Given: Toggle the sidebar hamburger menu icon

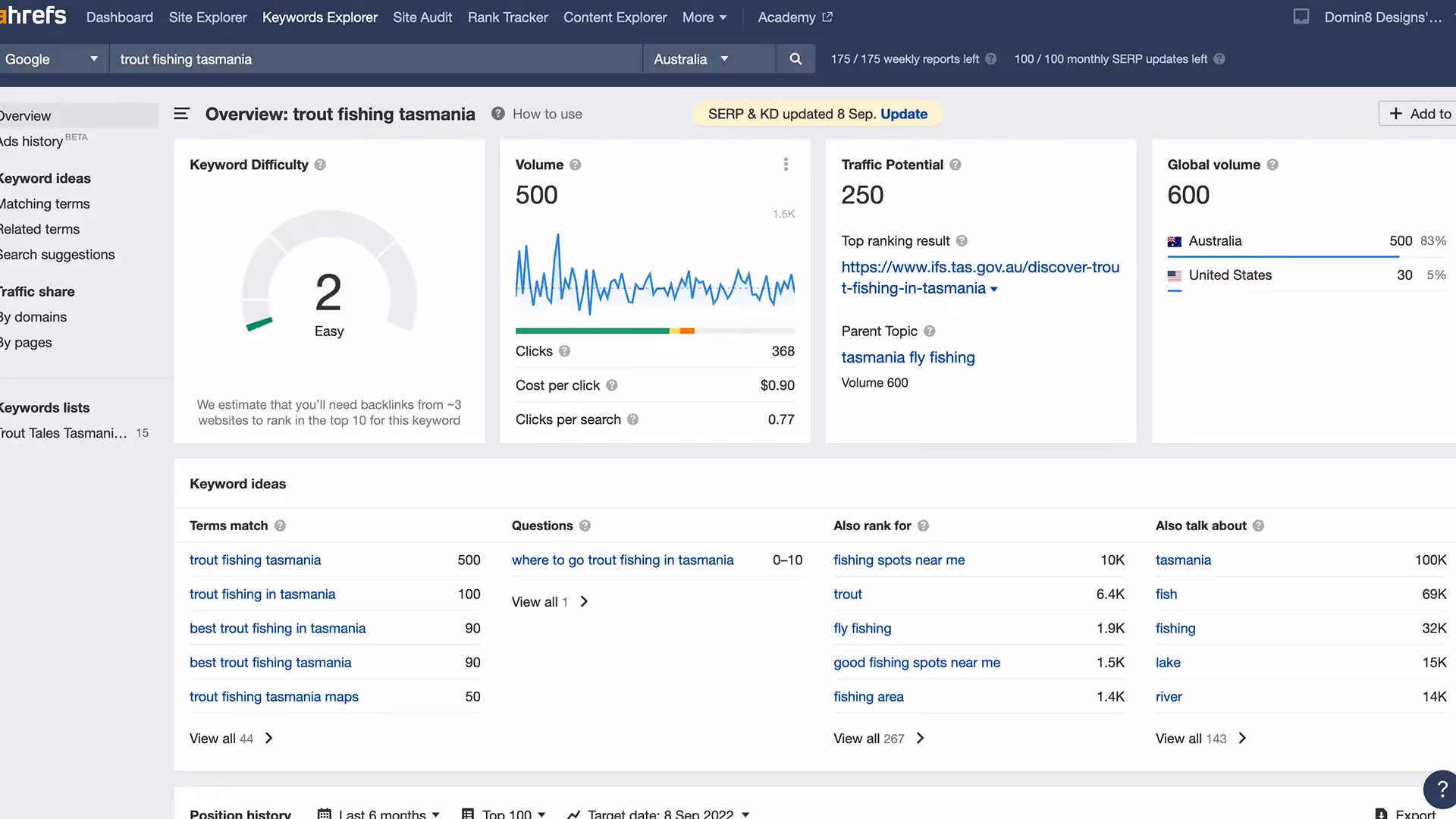Looking at the screenshot, I should click(x=181, y=114).
